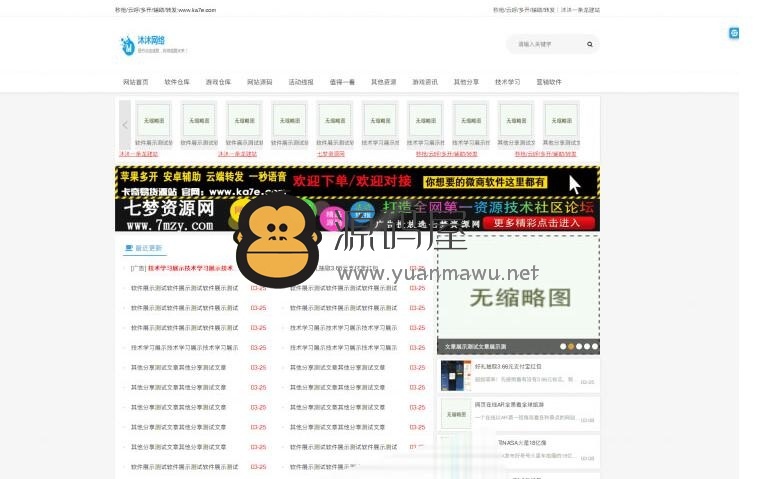
Task: Open the 其他分享 menu item
Action: click(466, 82)
